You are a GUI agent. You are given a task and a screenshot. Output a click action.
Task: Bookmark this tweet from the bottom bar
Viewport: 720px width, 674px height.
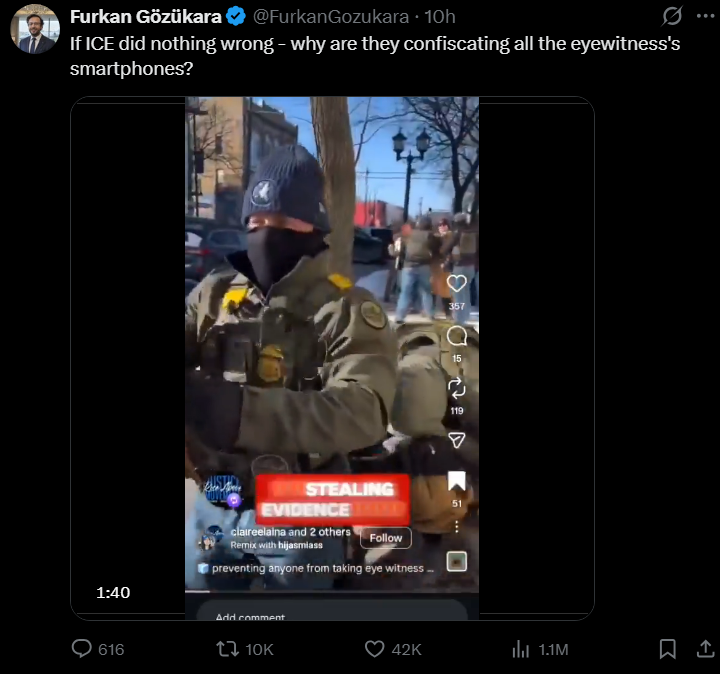667,649
